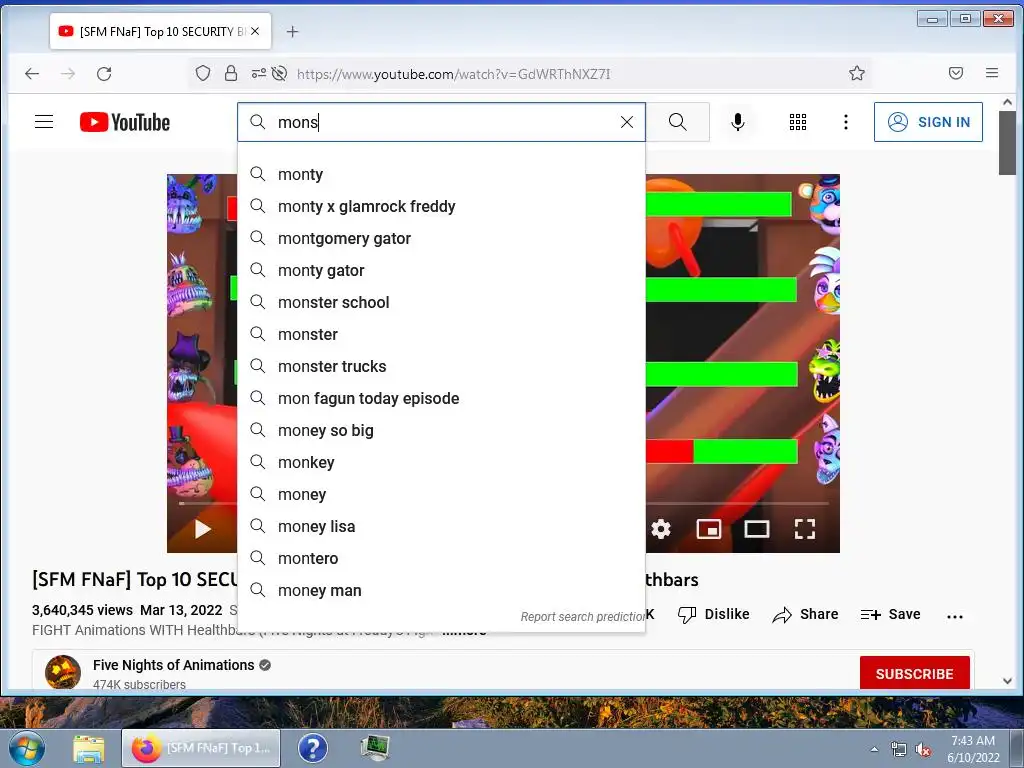Open a new browser tab
Image resolution: width=1024 pixels, height=768 pixels.
[293, 31]
